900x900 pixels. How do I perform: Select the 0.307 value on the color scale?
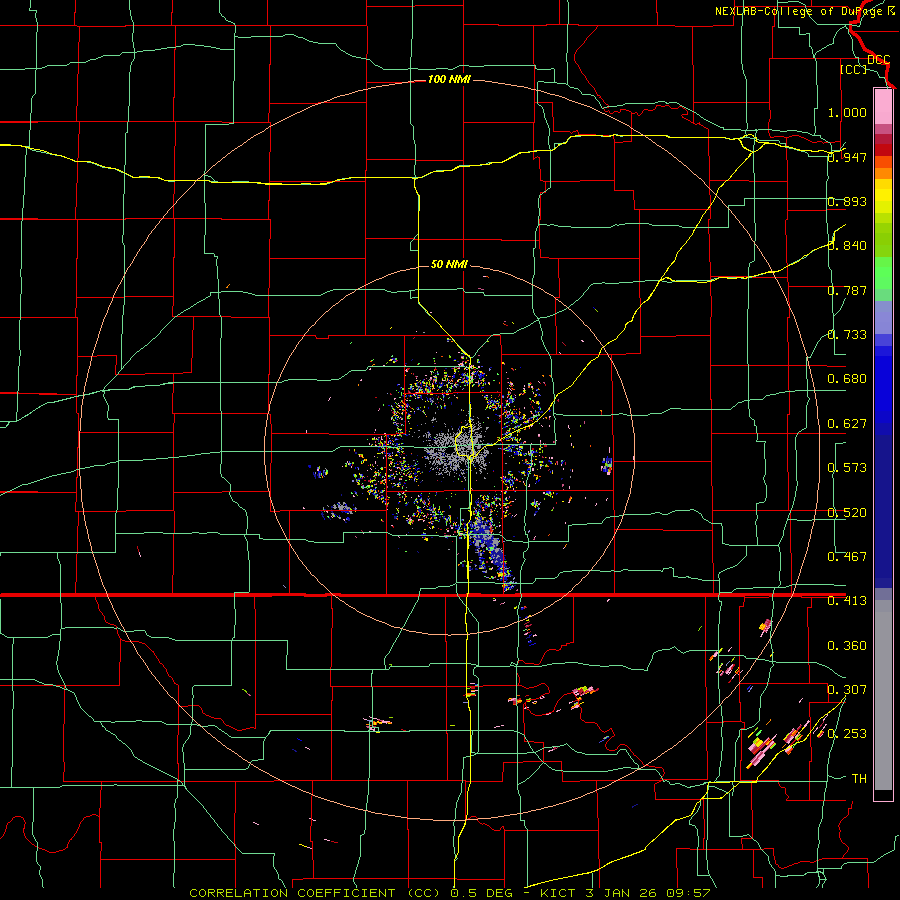pos(847,690)
